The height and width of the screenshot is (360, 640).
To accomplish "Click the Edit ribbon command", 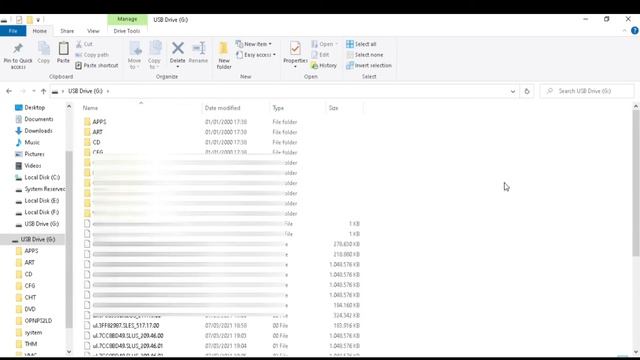I will (x=320, y=55).
